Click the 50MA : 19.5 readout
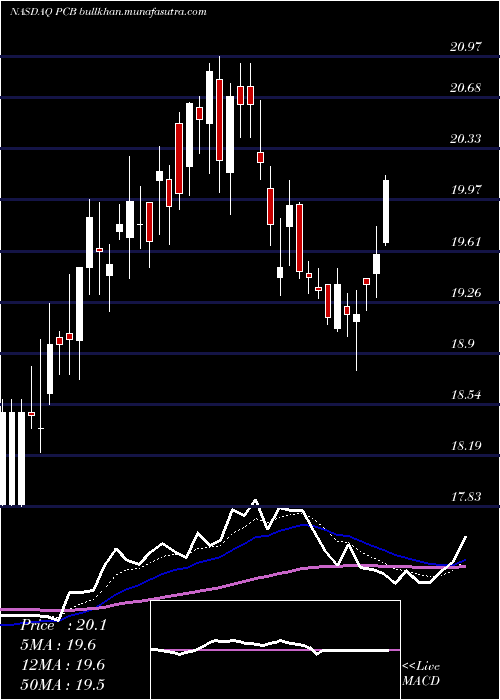This screenshot has height=700, width=500. tap(63, 684)
